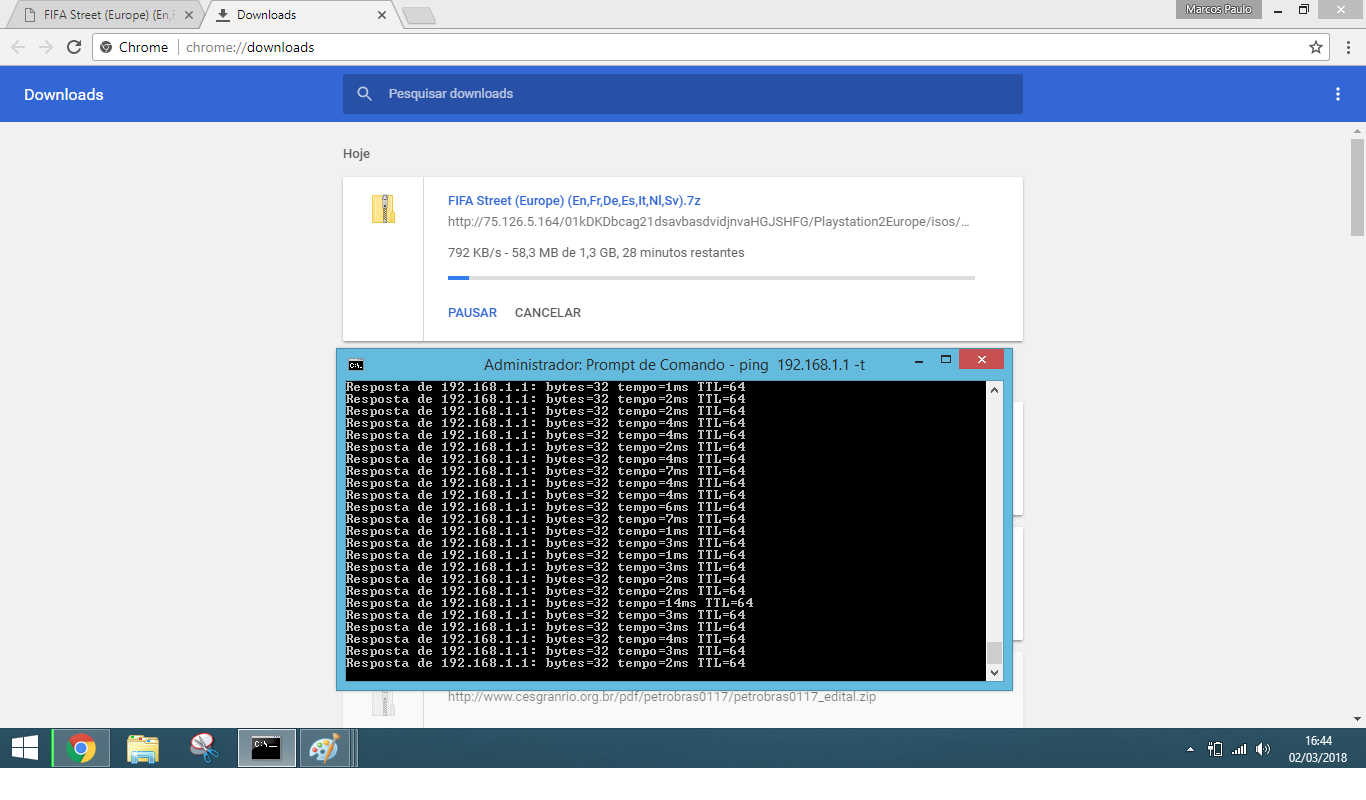Open the 75.126.5.164 download source URL
Screen dimensions: 1366x800
point(709,222)
